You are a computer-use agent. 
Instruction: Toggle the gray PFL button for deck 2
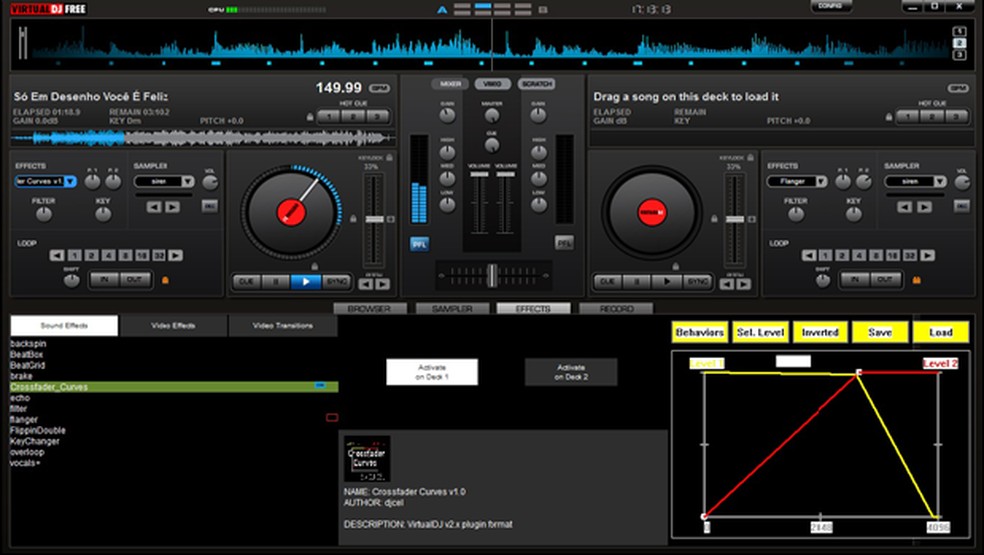point(564,243)
